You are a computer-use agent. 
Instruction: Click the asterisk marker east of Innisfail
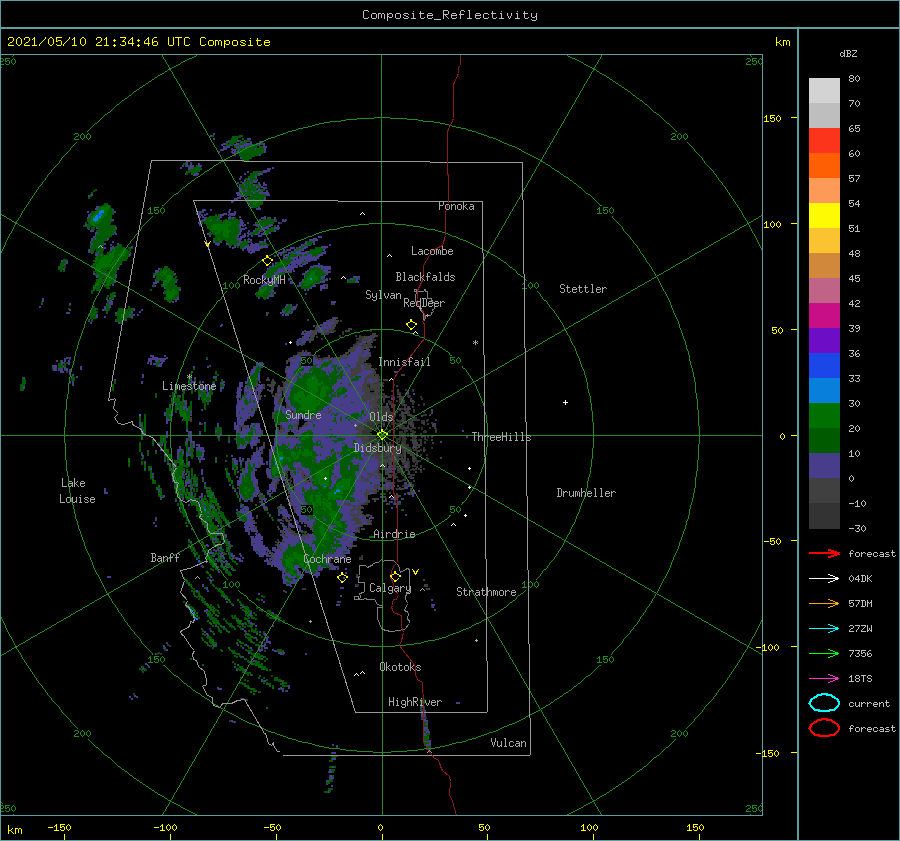pos(475,343)
